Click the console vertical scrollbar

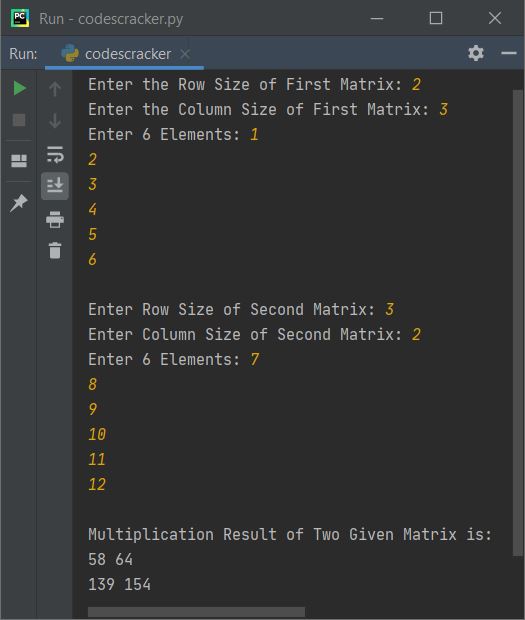click(518, 323)
